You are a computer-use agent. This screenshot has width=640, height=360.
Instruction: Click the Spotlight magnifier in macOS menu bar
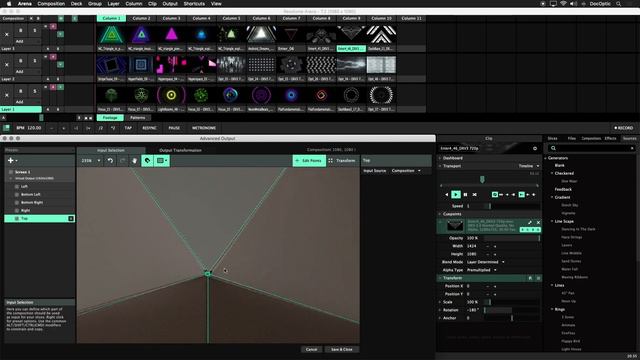pos(619,4)
